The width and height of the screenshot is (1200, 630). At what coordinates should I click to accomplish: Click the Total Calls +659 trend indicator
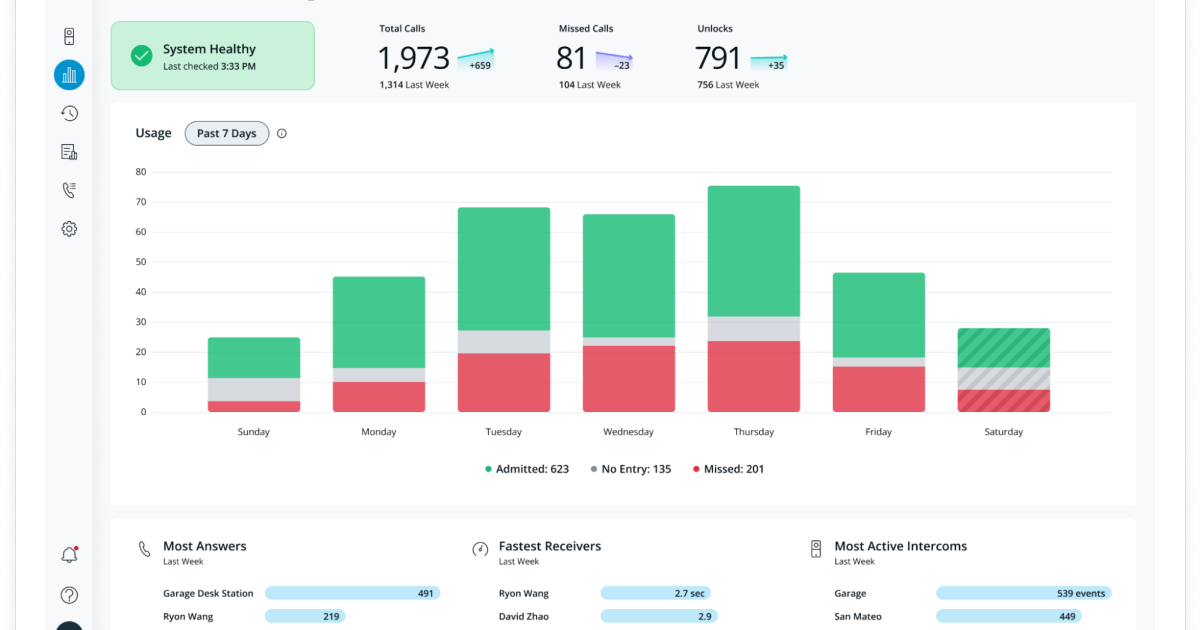click(474, 59)
